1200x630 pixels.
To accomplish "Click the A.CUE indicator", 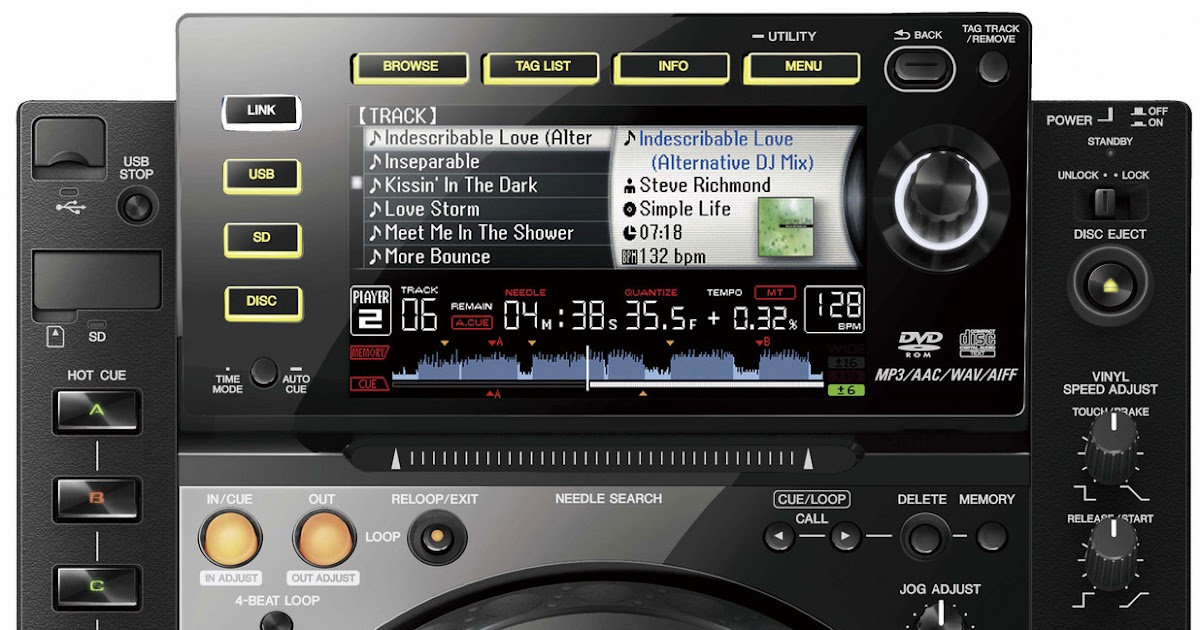I will (471, 322).
